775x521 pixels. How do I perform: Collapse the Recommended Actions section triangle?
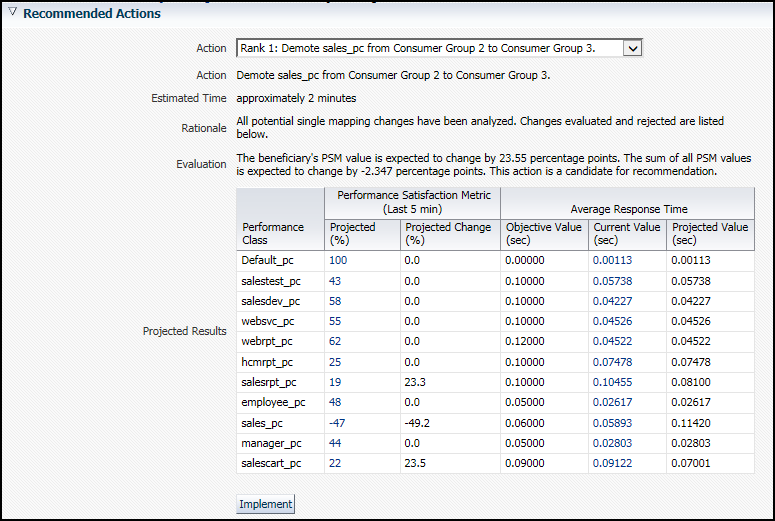point(12,14)
